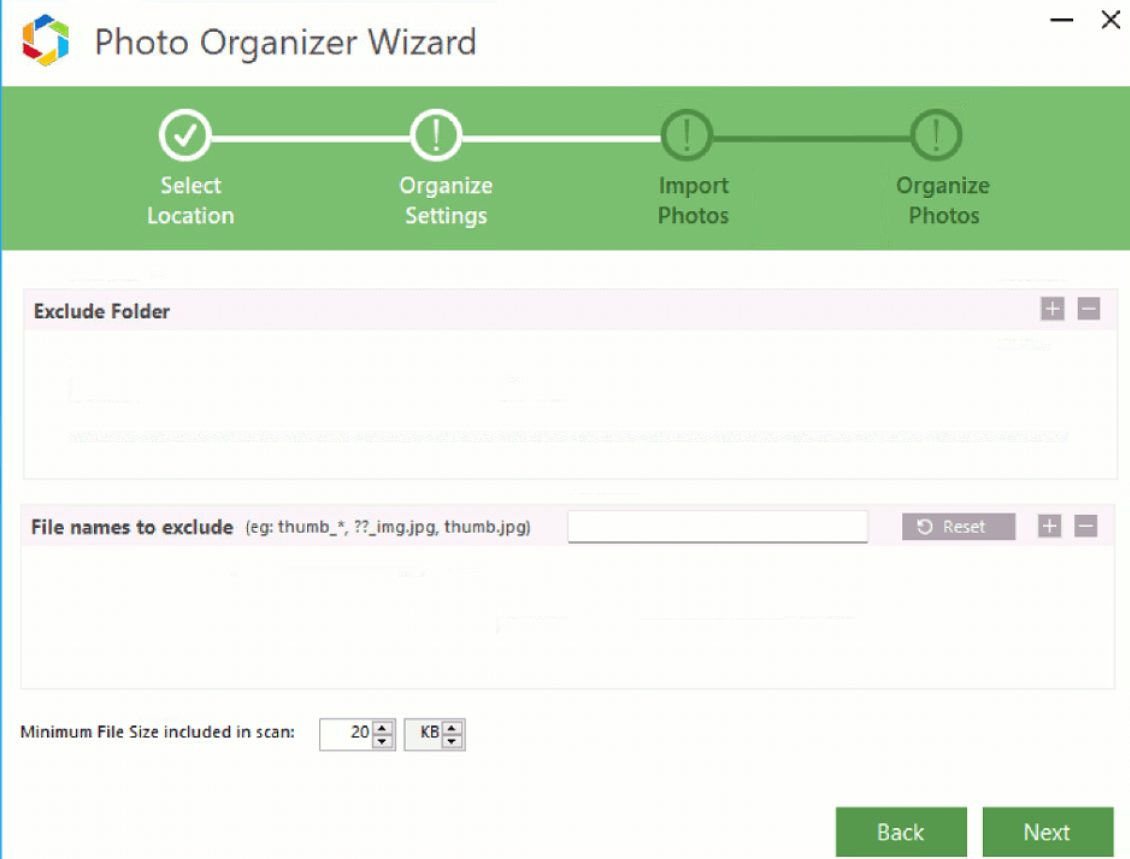
Task: Decrease minimum file size value
Action: 384,741
